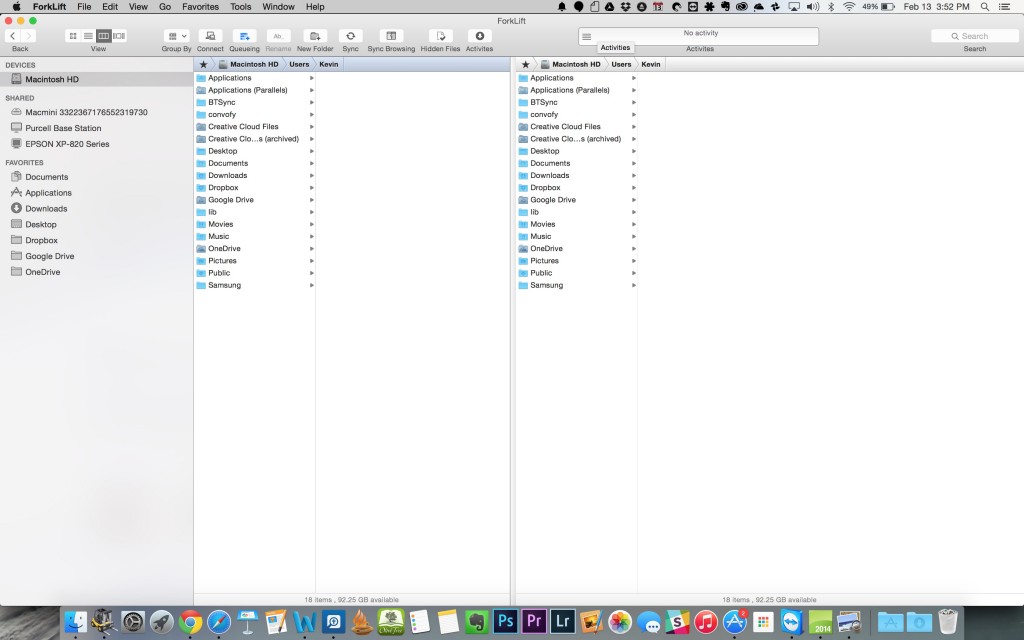This screenshot has width=1024, height=640.
Task: Switch to list view mode
Action: click(88, 36)
